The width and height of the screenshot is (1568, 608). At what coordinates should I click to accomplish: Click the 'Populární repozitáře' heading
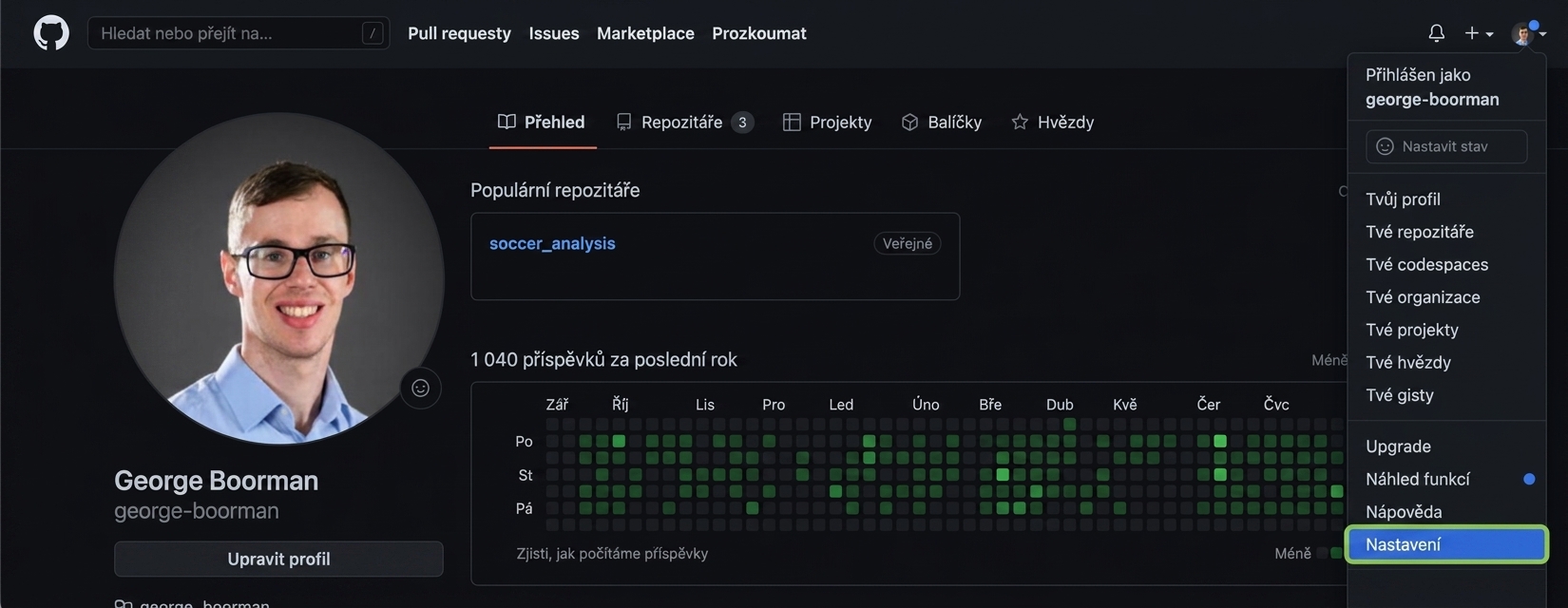click(555, 190)
